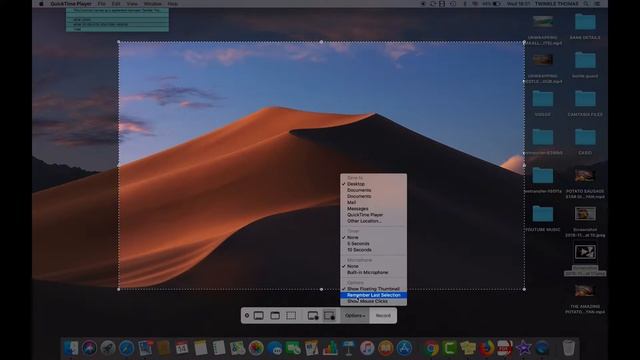The height and width of the screenshot is (360, 640).
Task: Open Numbers chart icon in Dock
Action: click(330, 348)
